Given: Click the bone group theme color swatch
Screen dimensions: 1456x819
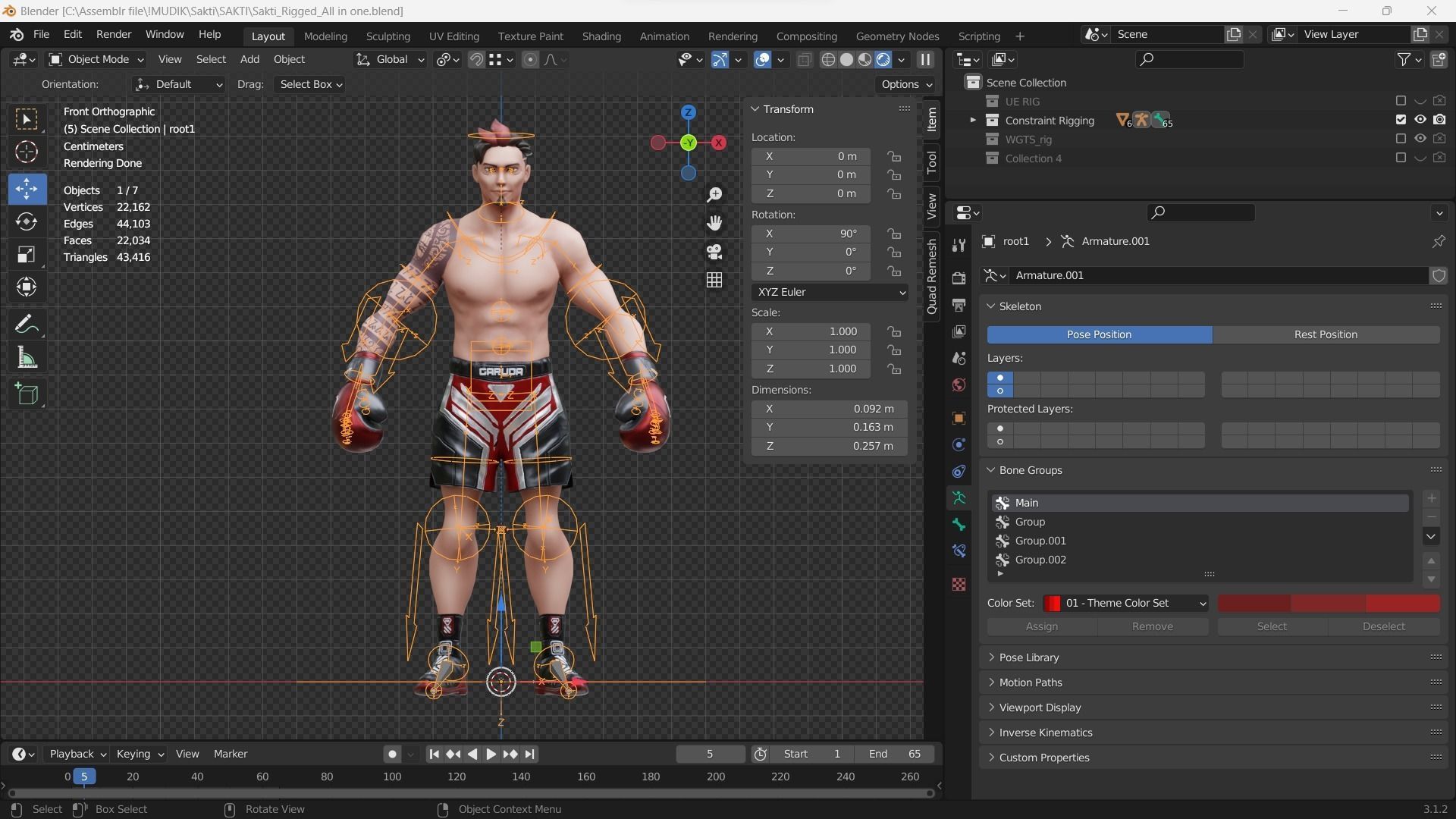Looking at the screenshot, I should 1329,604.
